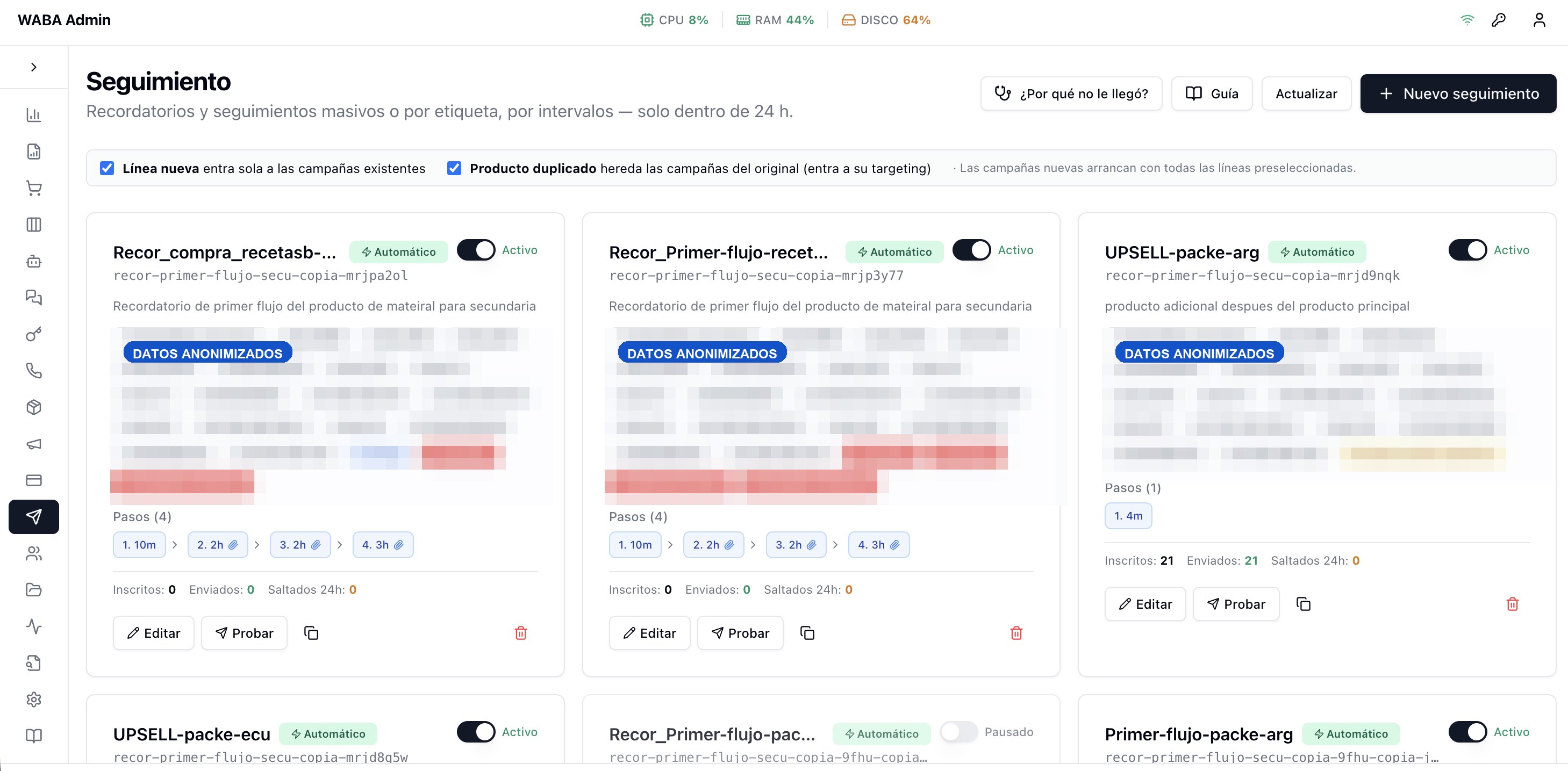Duplicate the UPSELL-packe-arg campaign

tap(1303, 604)
